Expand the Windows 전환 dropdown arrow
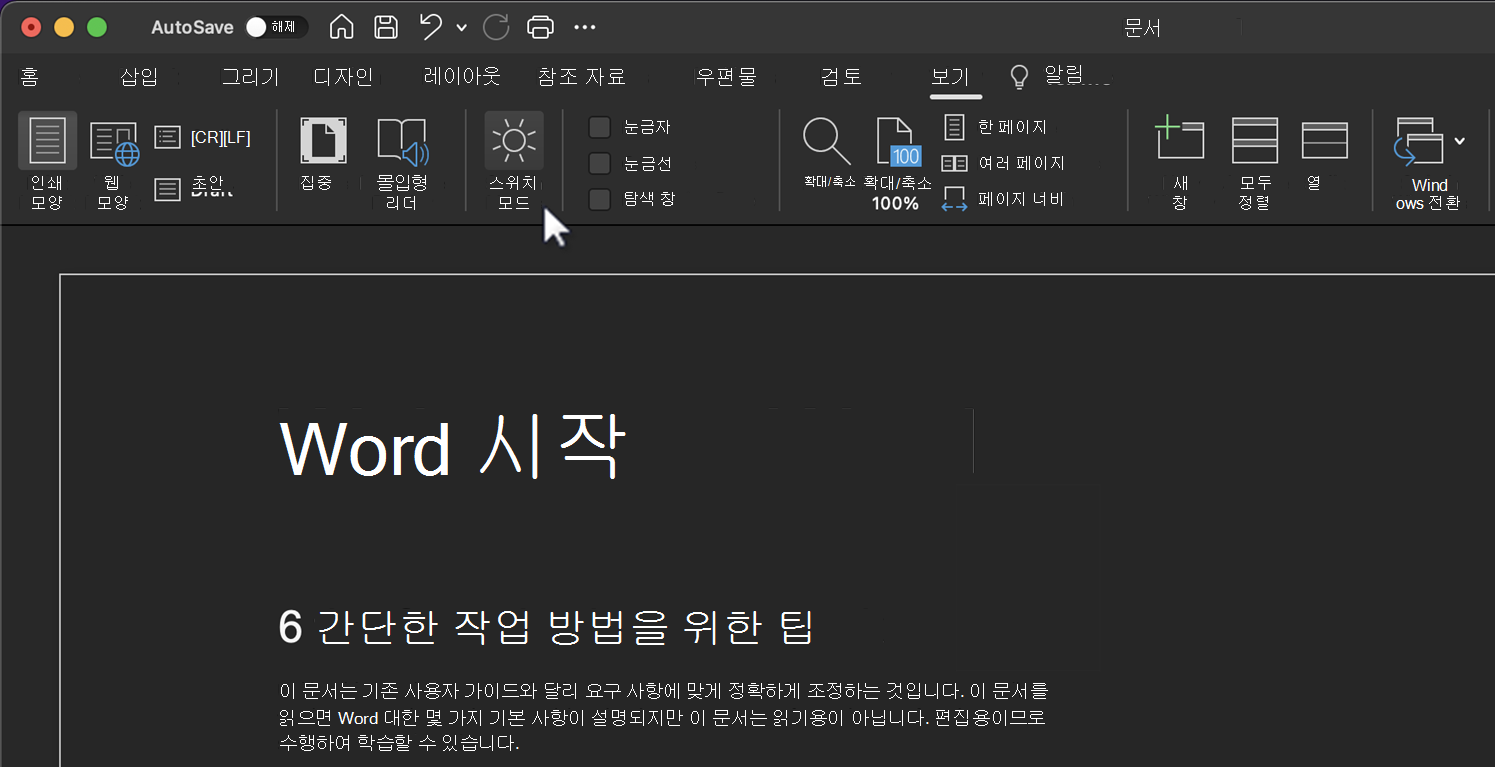 1460,141
